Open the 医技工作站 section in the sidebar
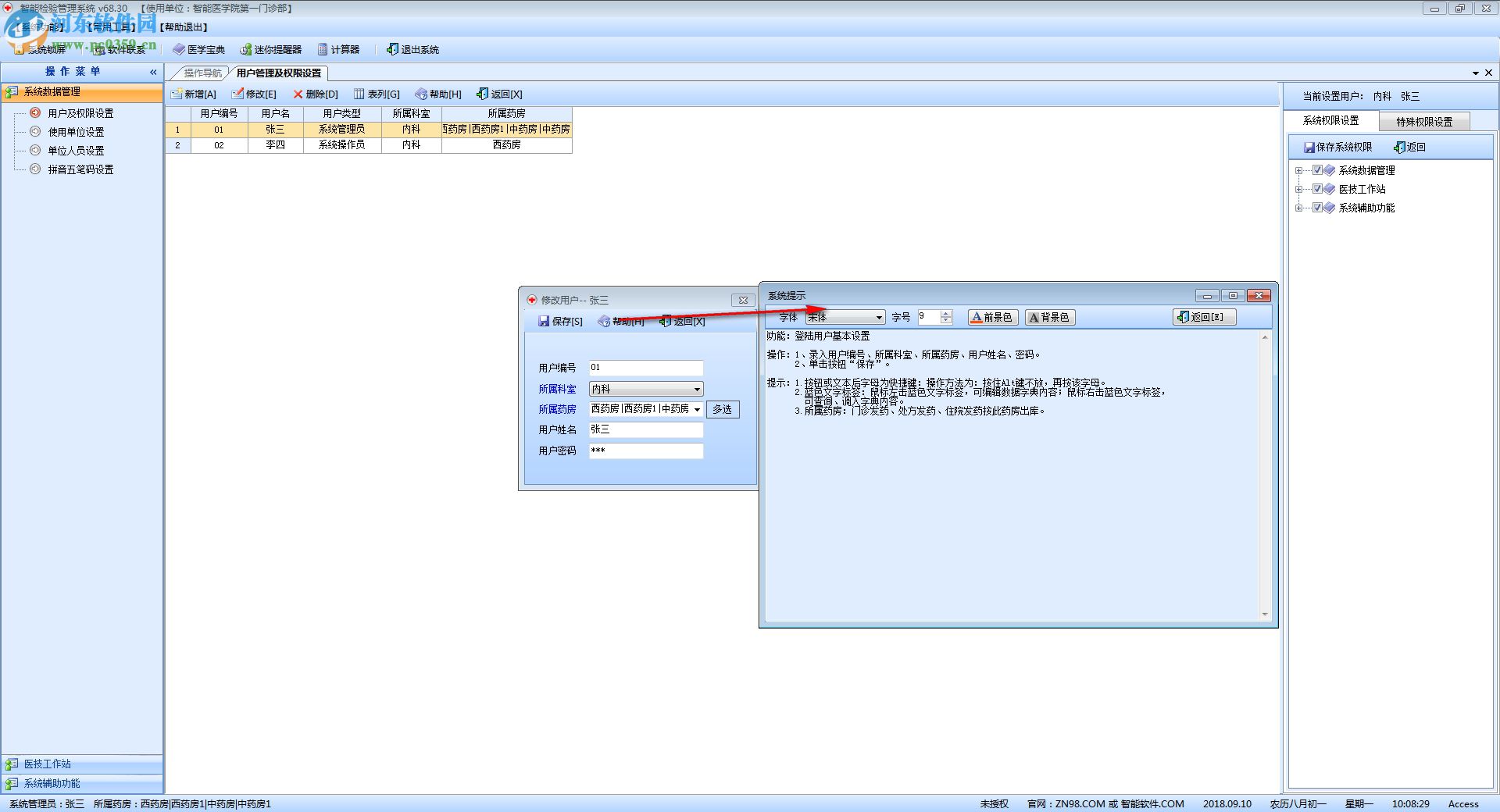 point(82,764)
